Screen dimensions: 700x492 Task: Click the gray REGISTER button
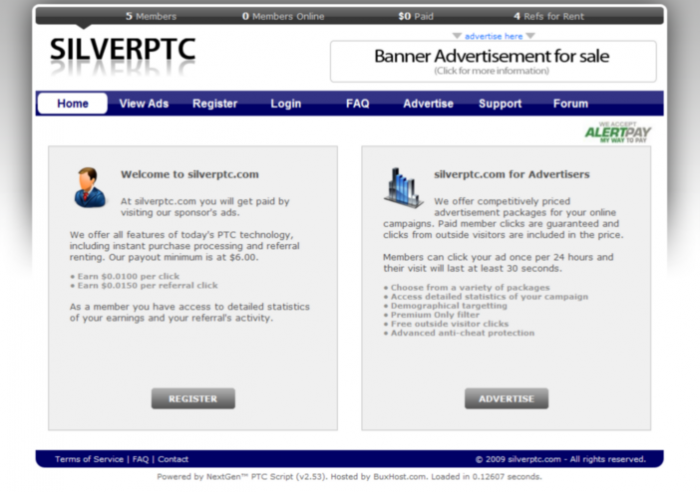tap(193, 398)
